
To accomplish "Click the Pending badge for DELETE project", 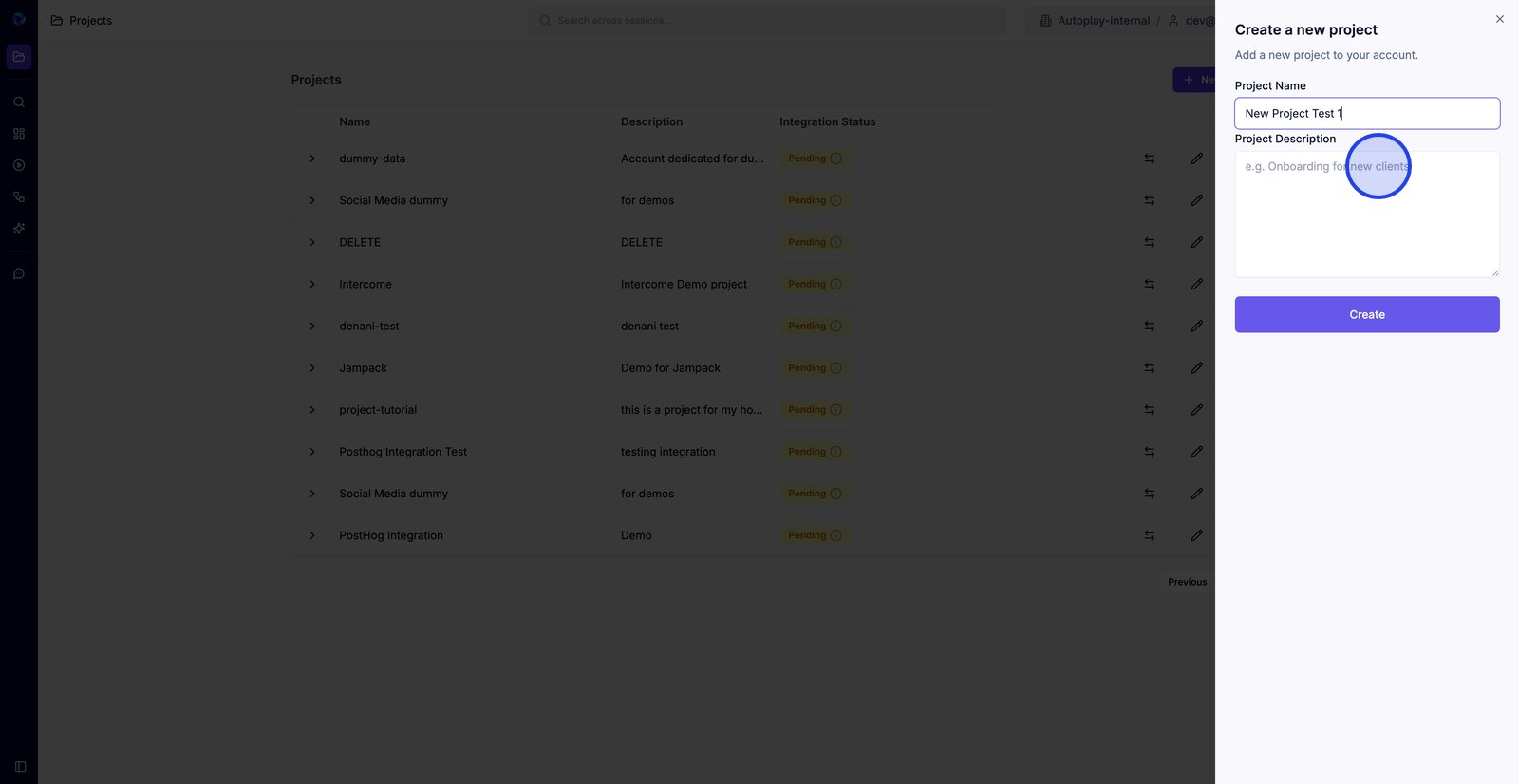I will tap(815, 242).
